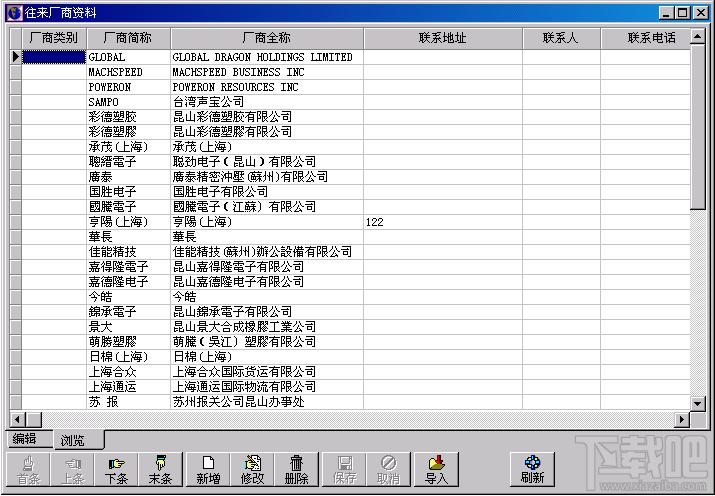
Task: Select the address cell containing 122
Action: pyautogui.click(x=443, y=222)
